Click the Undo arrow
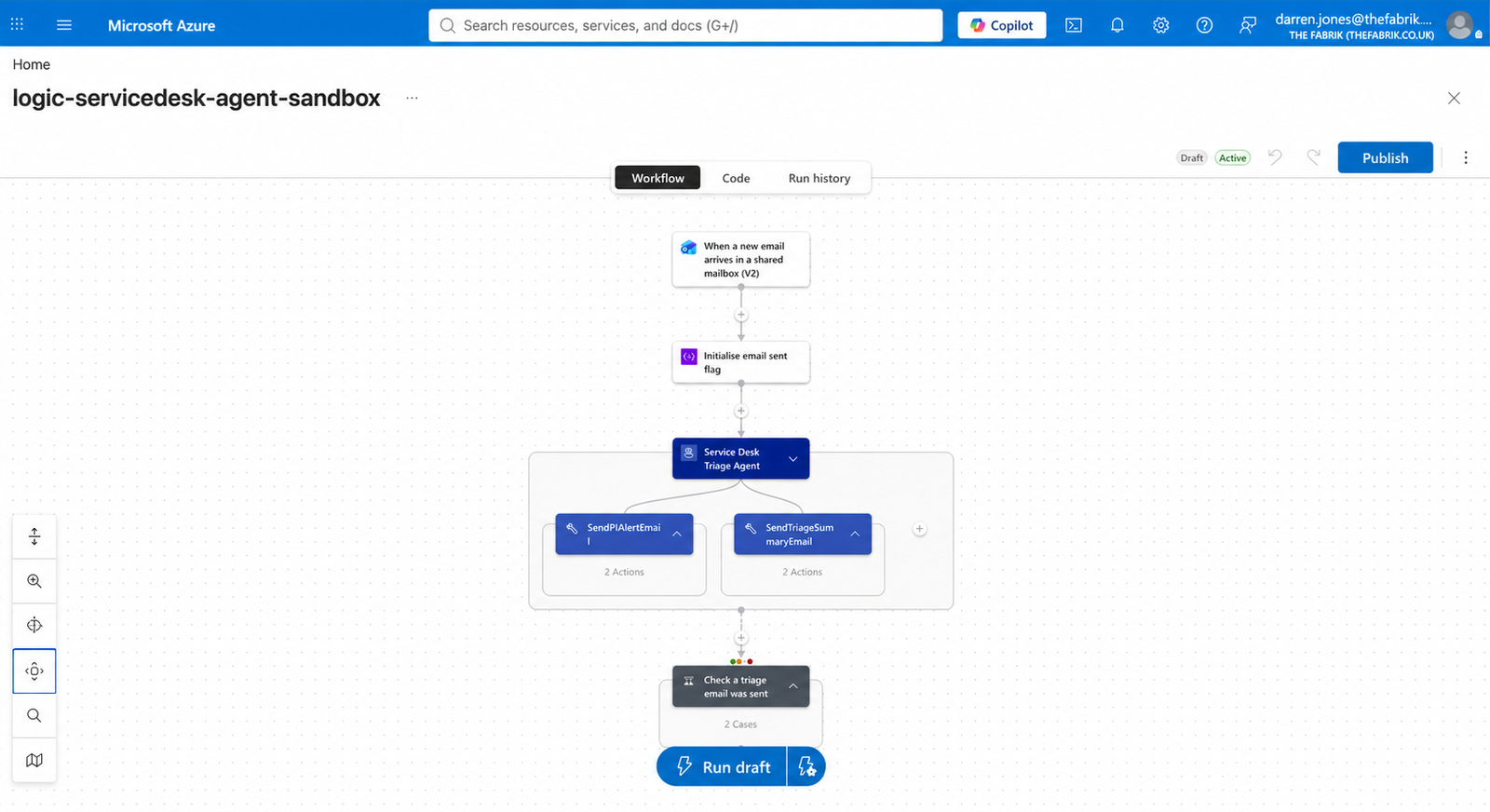1490x812 pixels. click(1275, 157)
